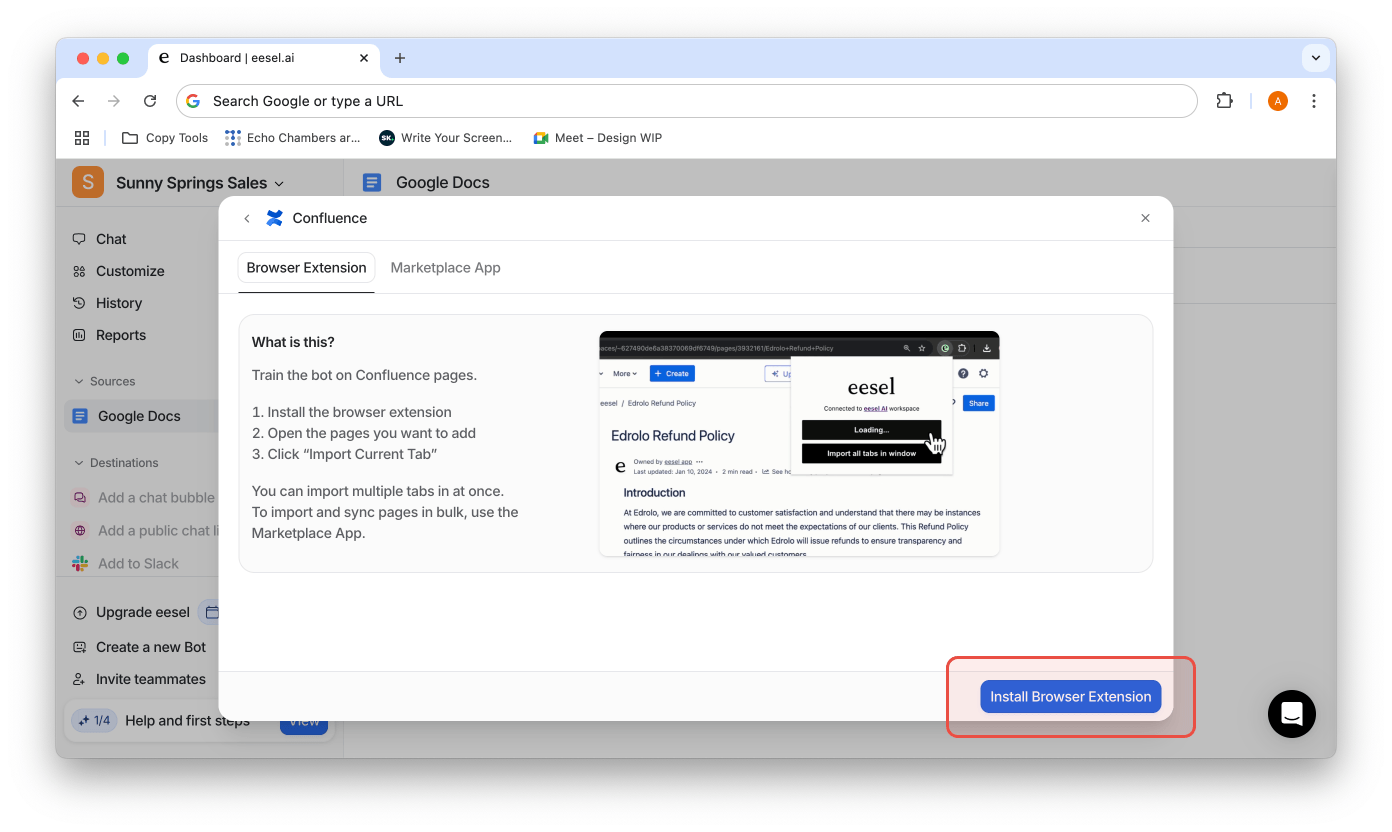Focus the Search Google or type a URL field
The image size is (1392, 832).
687,101
